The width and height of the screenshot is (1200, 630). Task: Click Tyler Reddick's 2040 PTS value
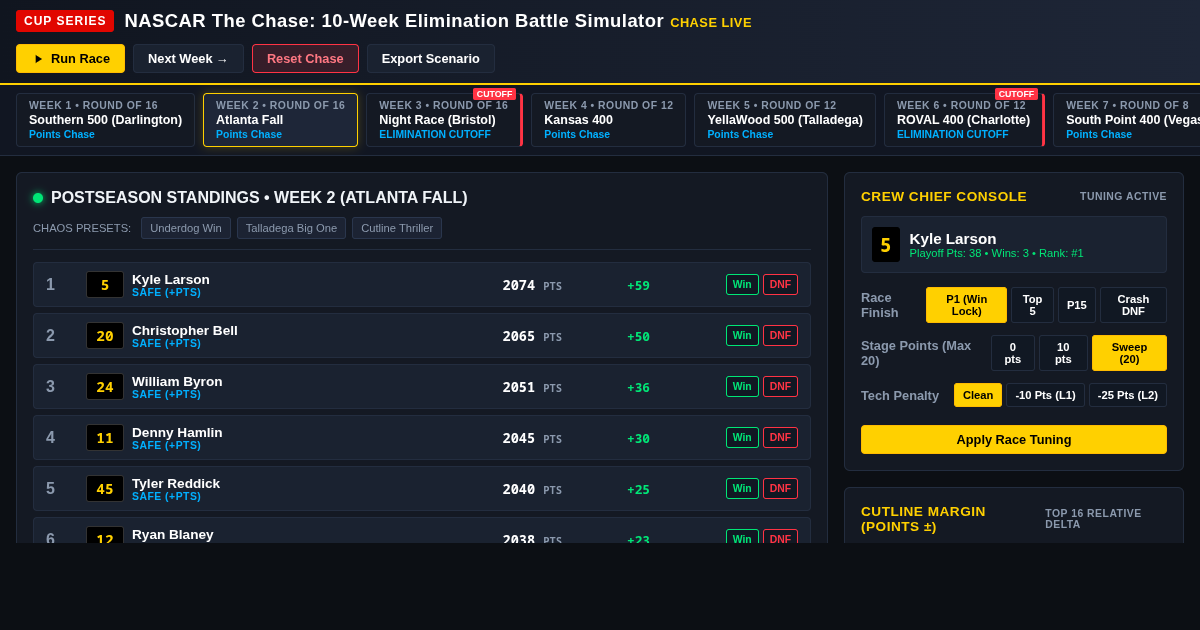(532, 490)
